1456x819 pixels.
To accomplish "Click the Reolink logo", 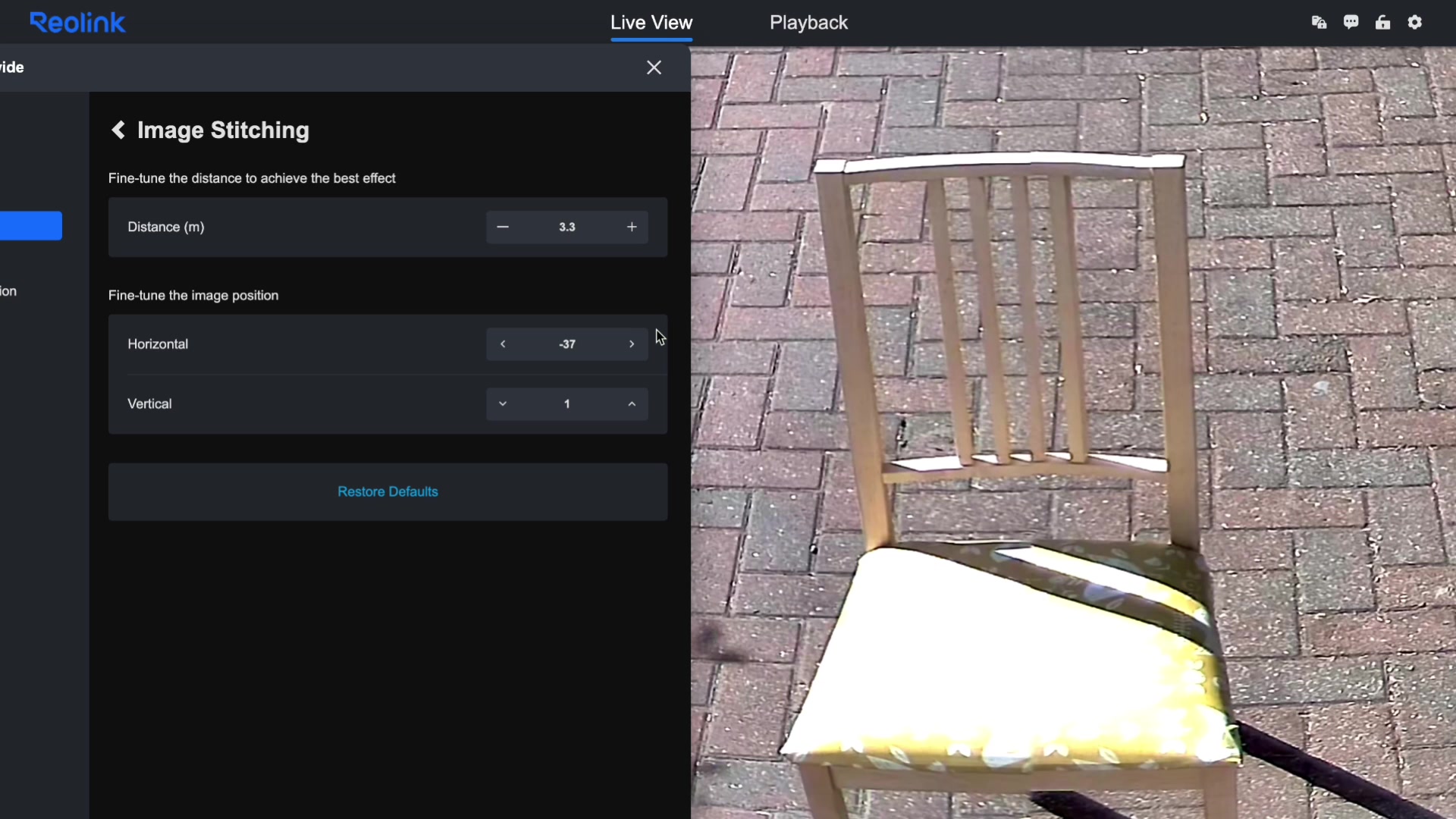I will 77,22.
